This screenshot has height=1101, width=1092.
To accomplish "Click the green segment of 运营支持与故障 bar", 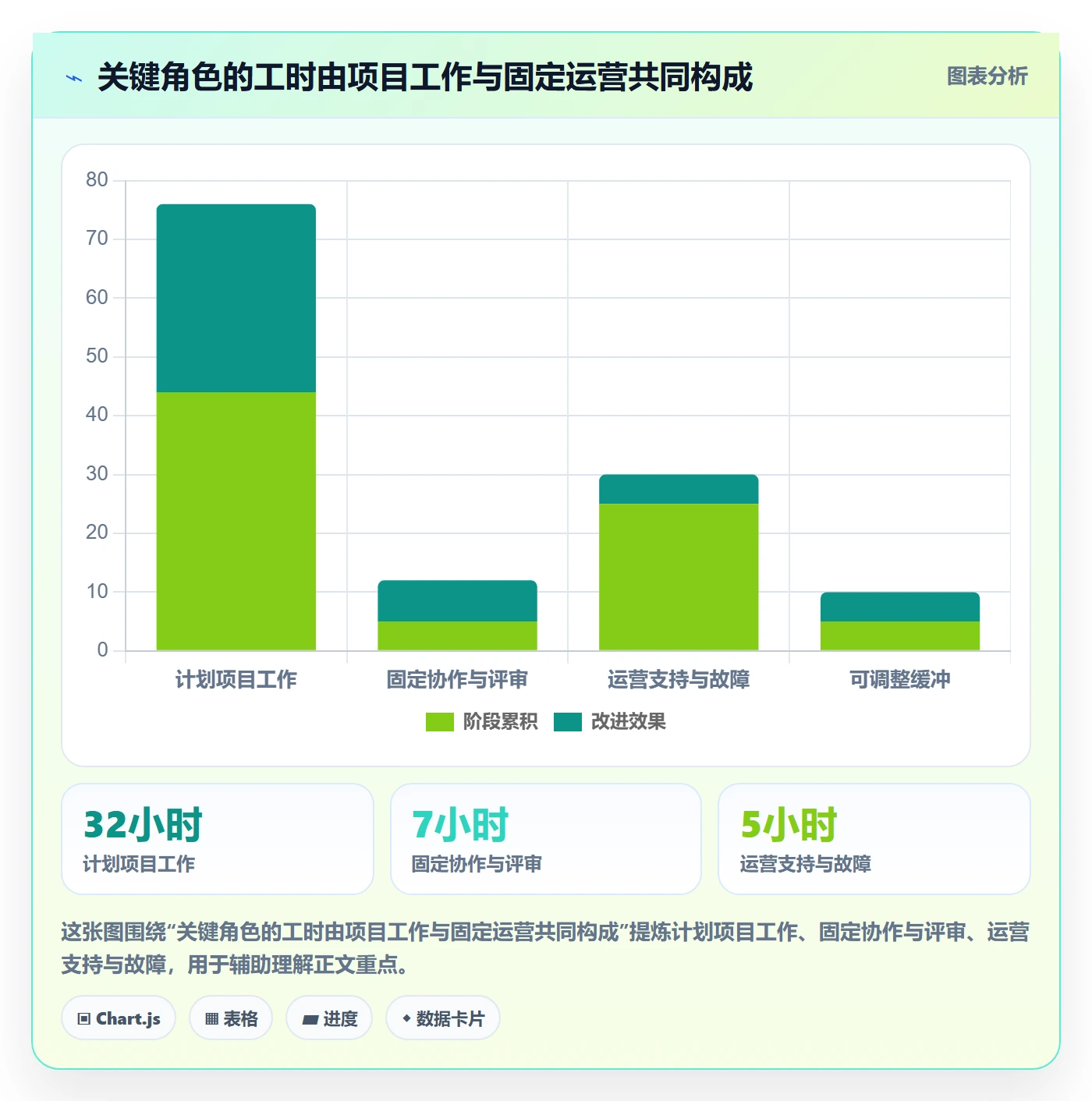I will 679,577.
